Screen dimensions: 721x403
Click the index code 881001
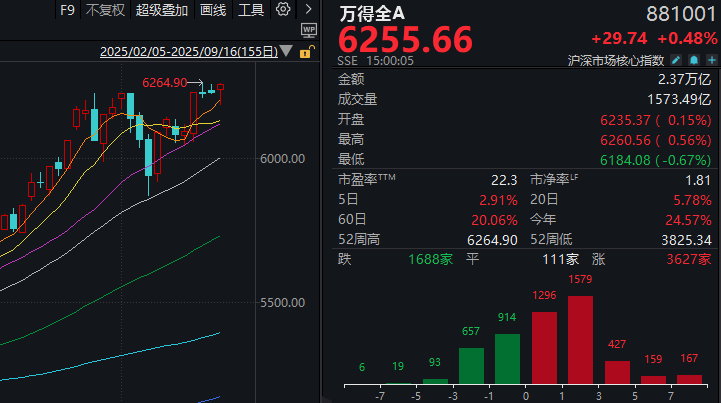coord(684,11)
